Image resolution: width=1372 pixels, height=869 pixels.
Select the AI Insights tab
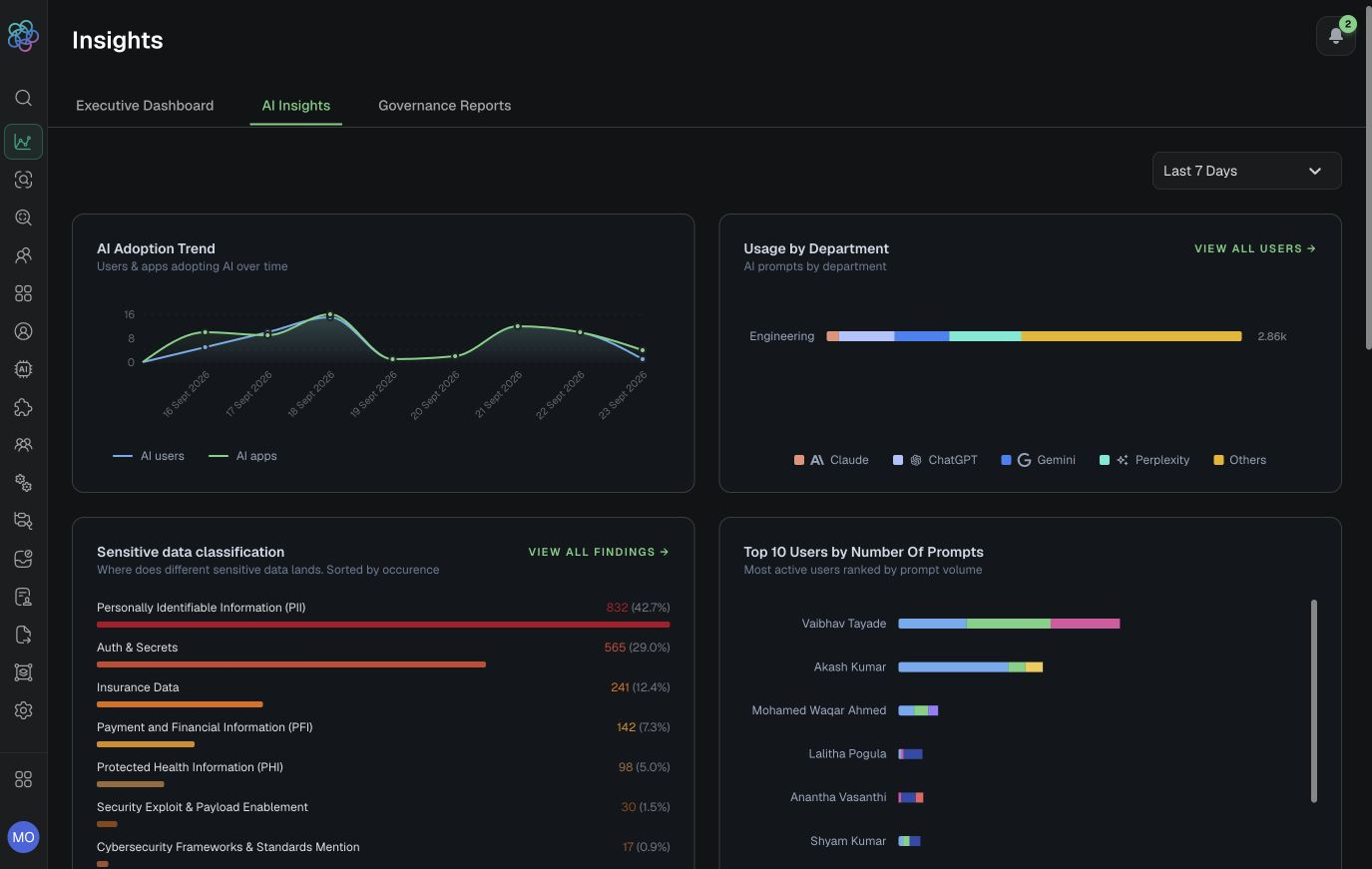point(296,106)
